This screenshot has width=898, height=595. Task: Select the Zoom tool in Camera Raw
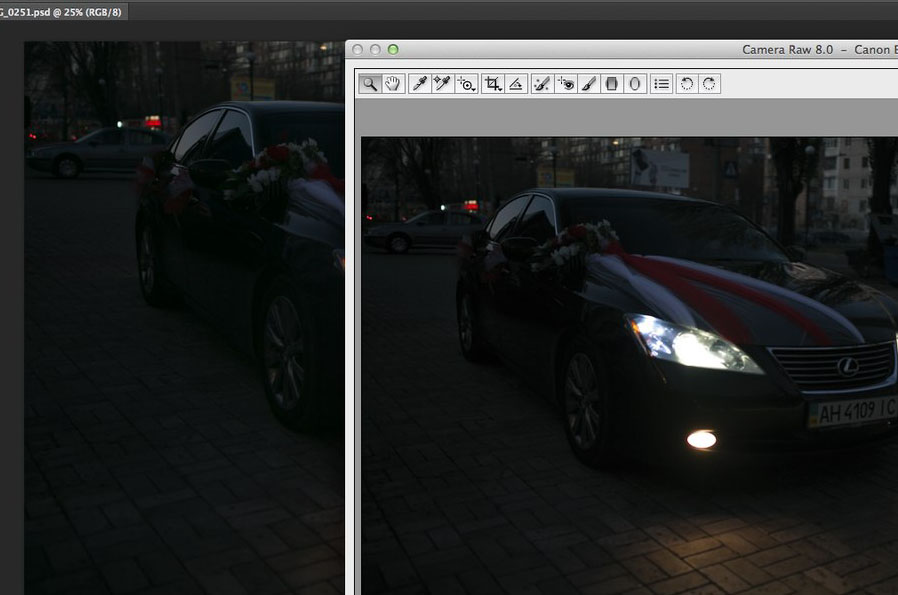point(370,84)
